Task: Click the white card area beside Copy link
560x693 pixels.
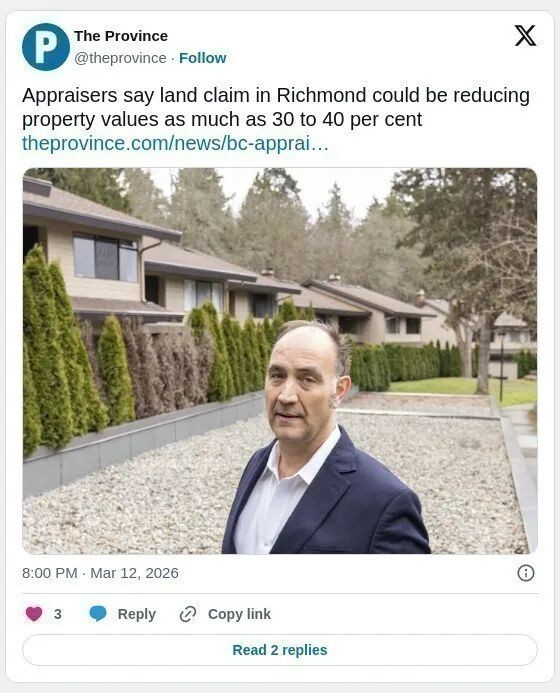Action: pos(398,614)
